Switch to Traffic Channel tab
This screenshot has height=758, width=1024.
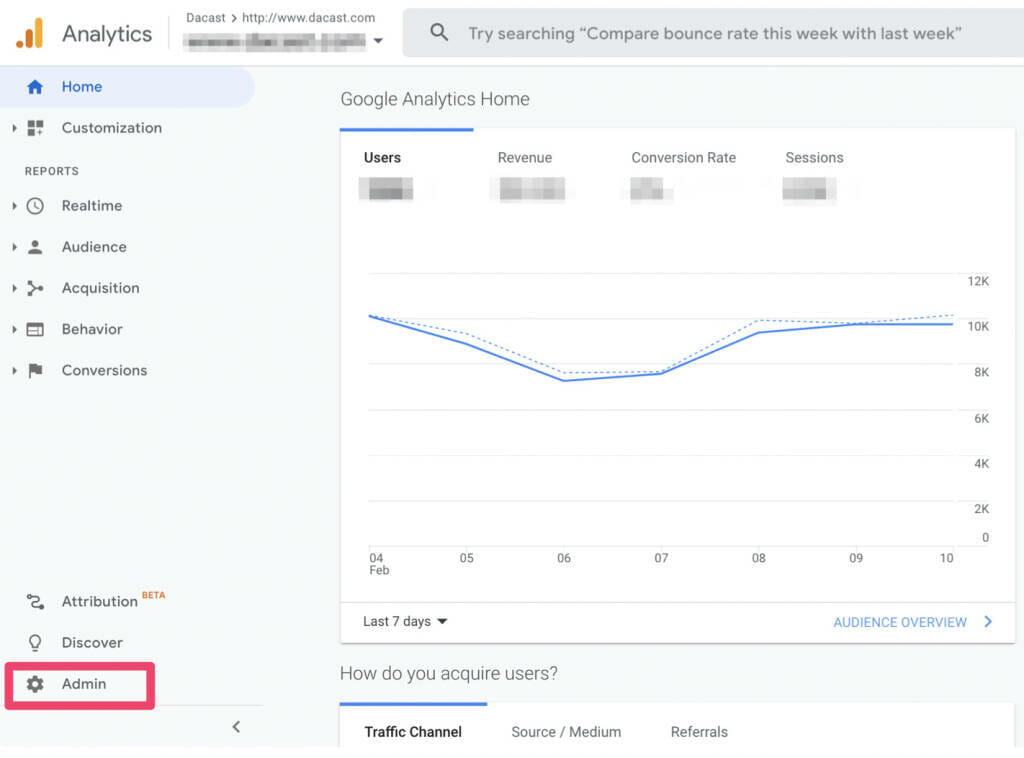(413, 732)
